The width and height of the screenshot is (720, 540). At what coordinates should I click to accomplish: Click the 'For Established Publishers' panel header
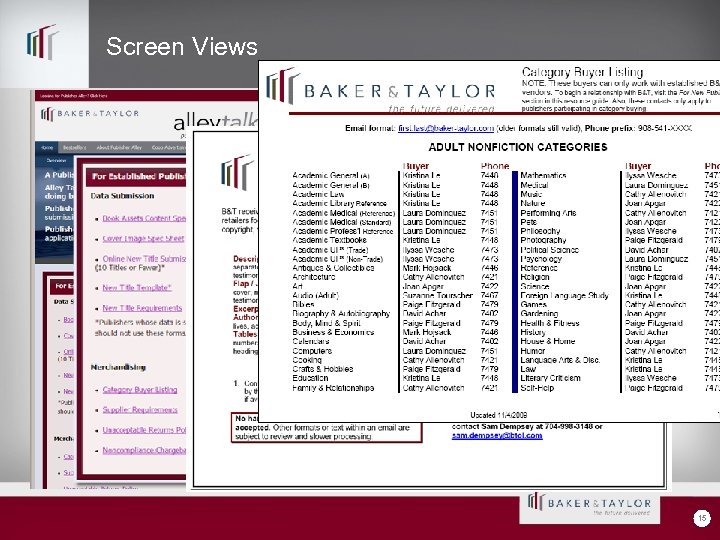(138, 176)
